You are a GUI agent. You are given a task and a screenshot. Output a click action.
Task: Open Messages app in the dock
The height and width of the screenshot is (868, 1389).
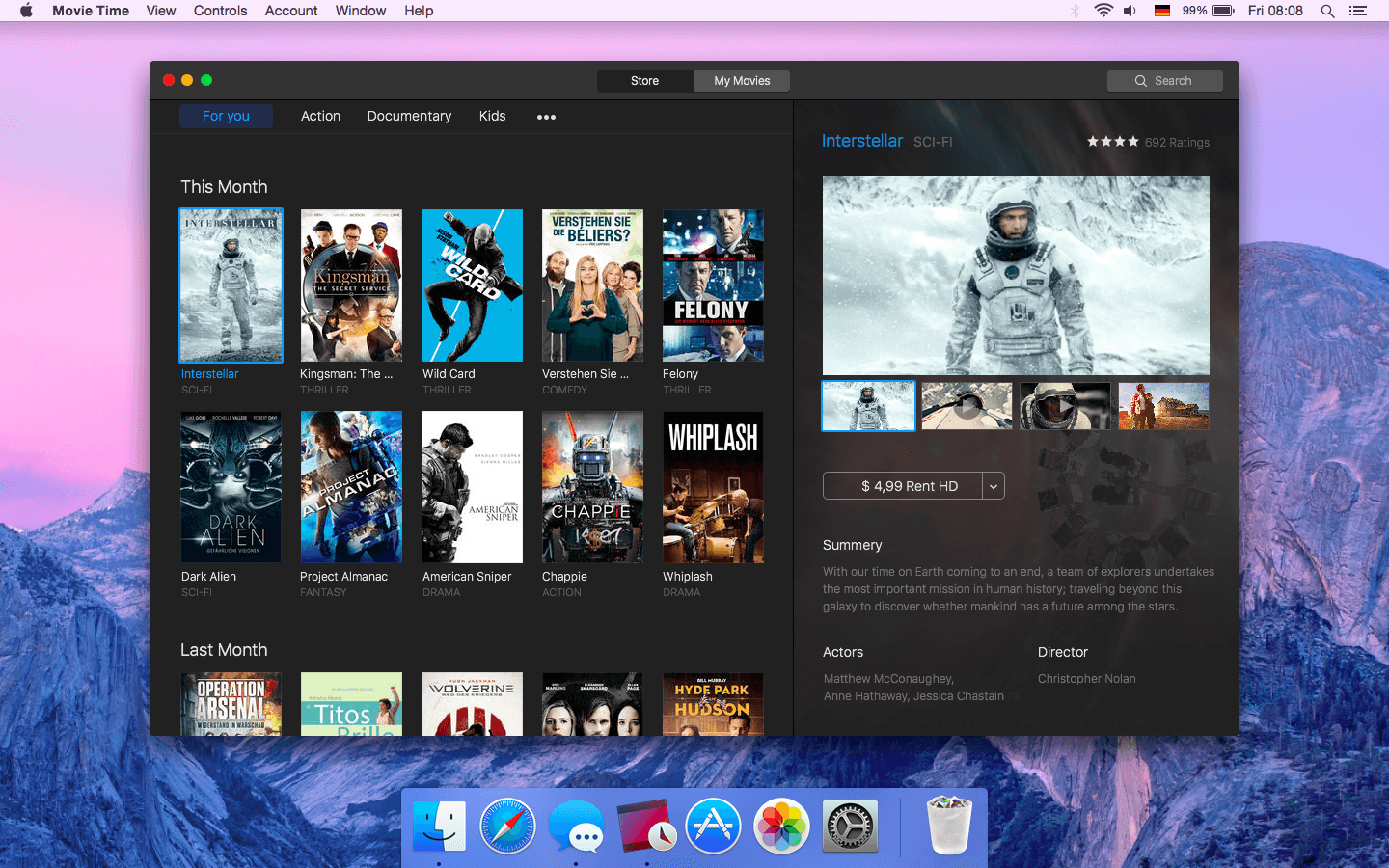pyautogui.click(x=576, y=827)
